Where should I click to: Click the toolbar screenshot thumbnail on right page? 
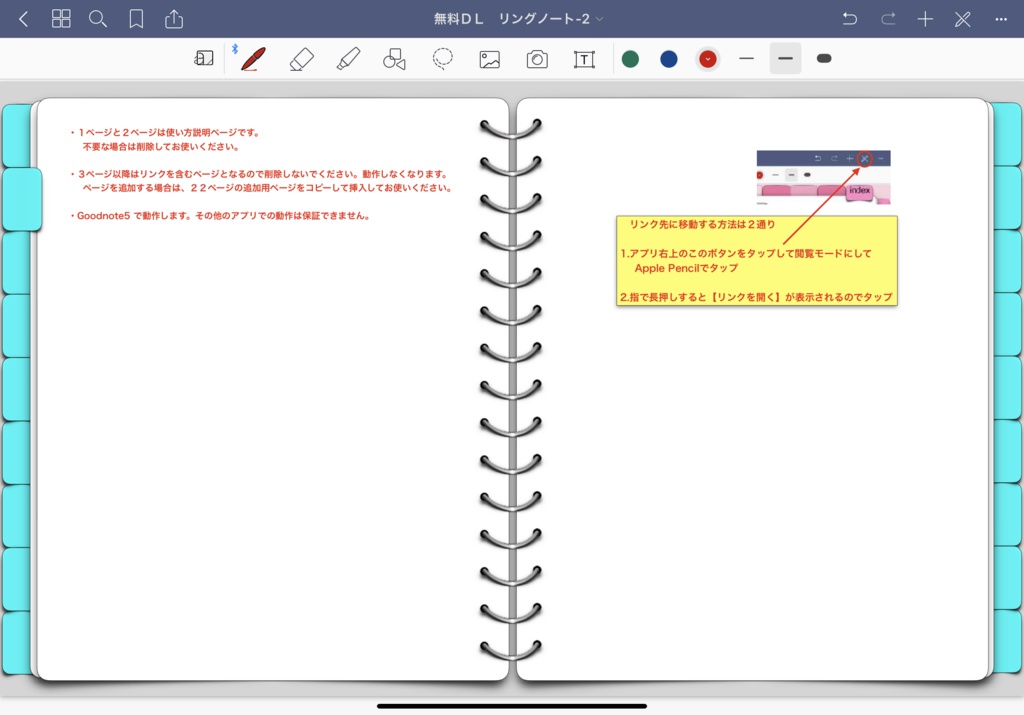pyautogui.click(x=823, y=177)
